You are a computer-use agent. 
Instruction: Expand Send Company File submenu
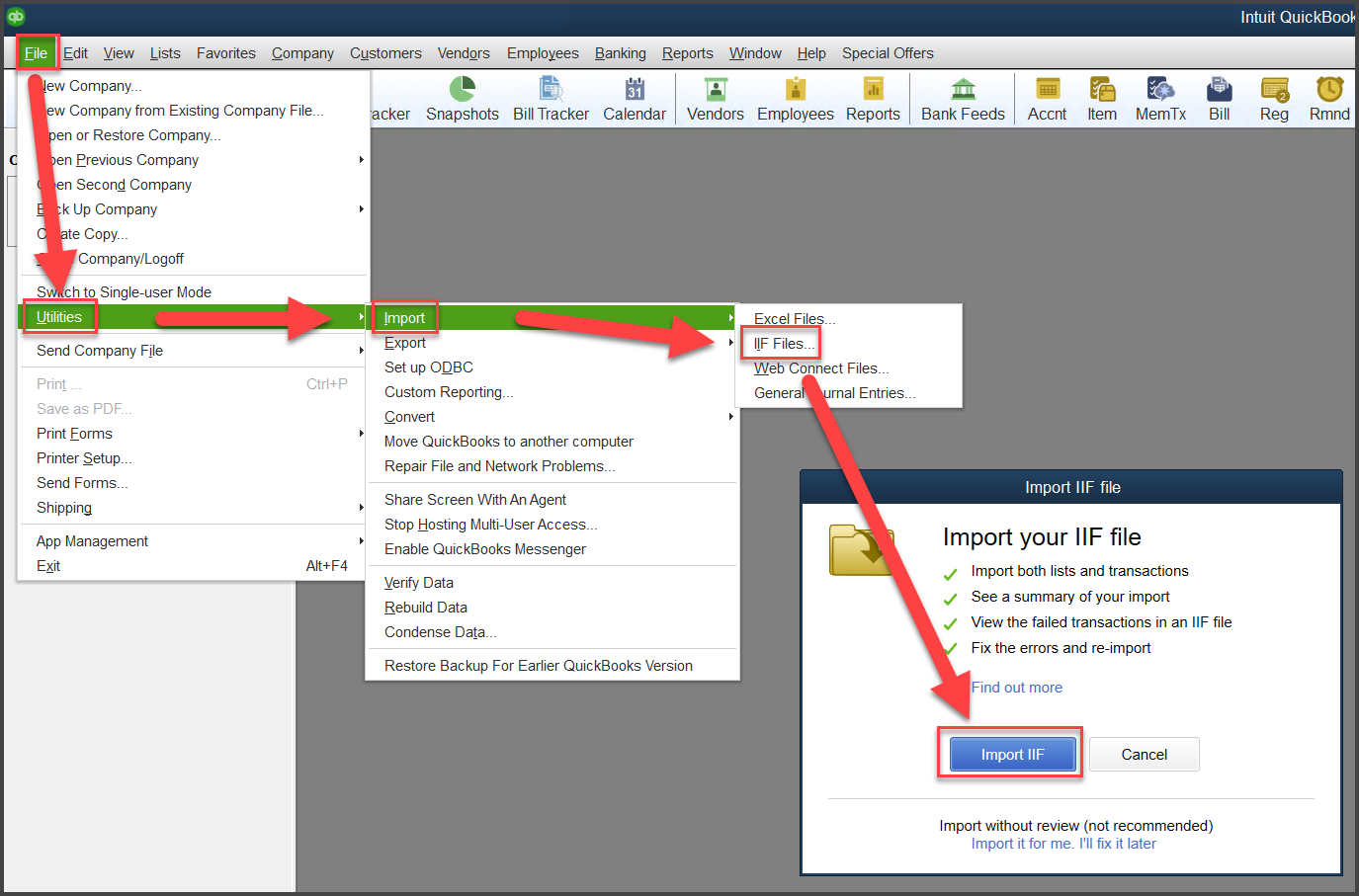point(193,351)
